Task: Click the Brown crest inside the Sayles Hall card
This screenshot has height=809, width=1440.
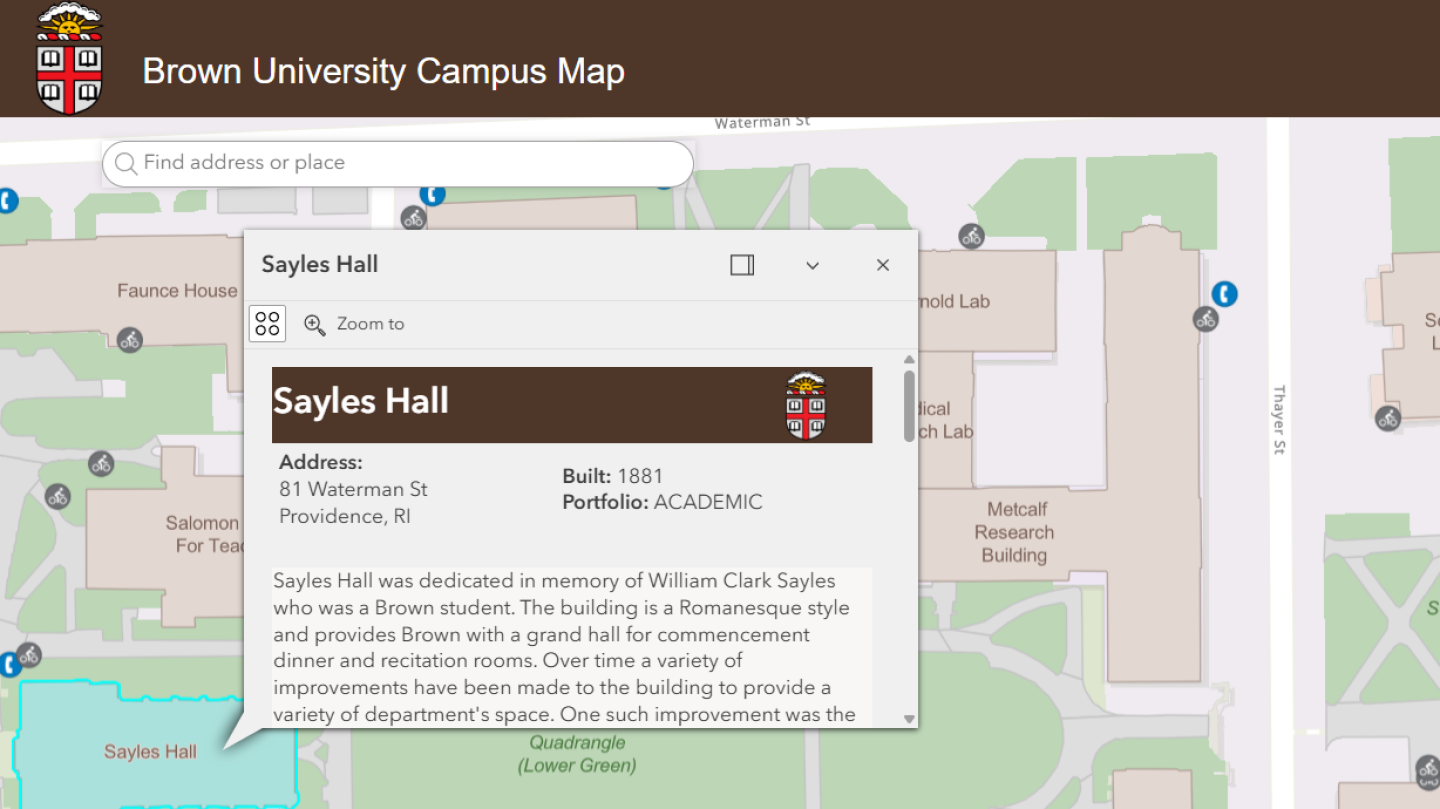Action: click(803, 405)
